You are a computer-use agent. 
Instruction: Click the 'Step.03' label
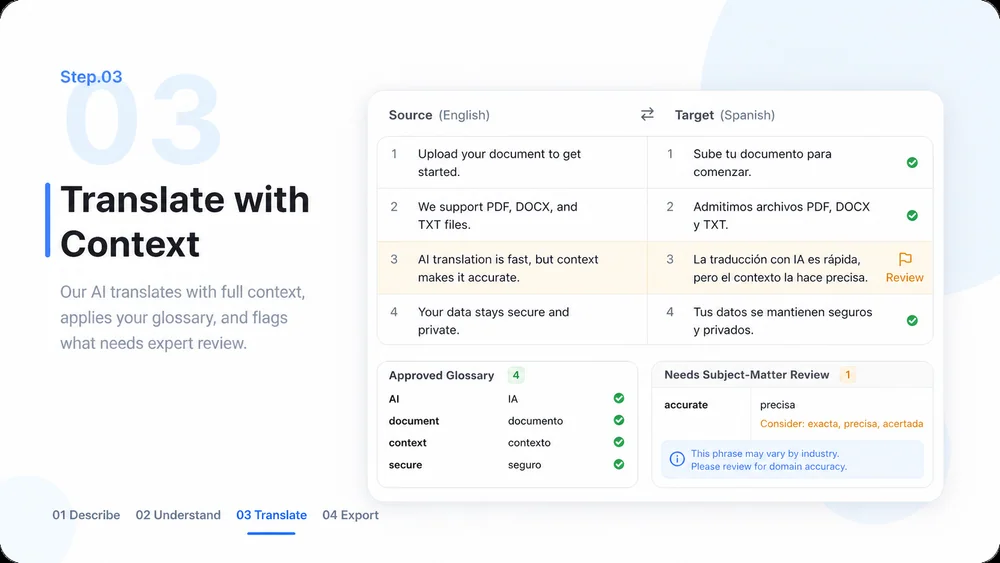pyautogui.click(x=91, y=77)
